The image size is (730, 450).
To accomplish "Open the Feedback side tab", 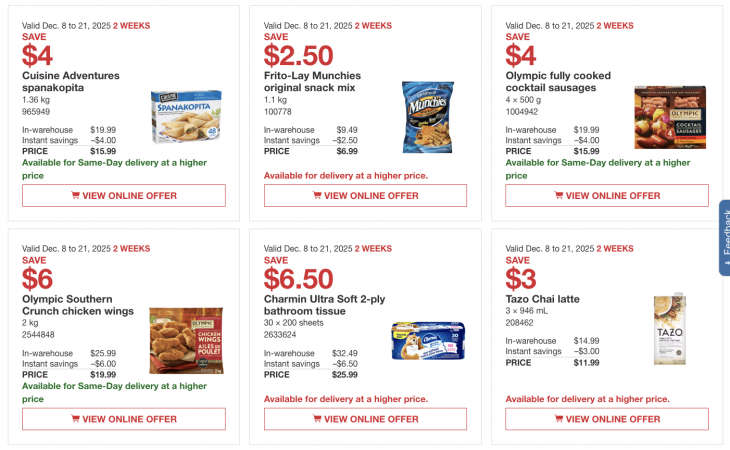I will tap(724, 238).
